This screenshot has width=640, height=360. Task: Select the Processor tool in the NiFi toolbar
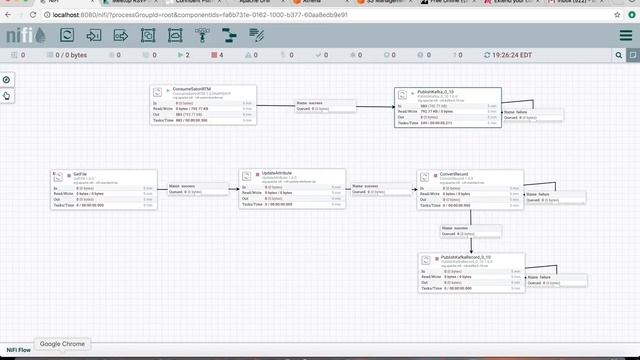tap(67, 35)
